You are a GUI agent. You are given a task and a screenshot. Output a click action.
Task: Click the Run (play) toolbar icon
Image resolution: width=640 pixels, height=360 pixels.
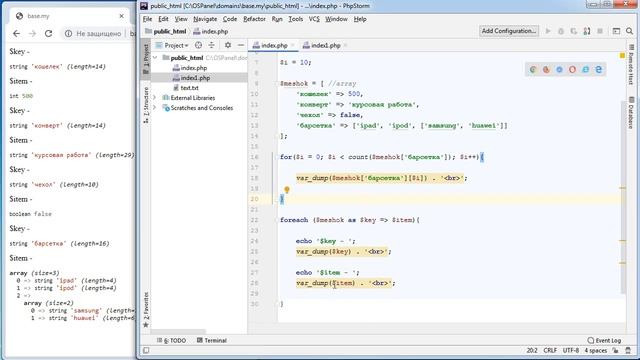click(548, 31)
